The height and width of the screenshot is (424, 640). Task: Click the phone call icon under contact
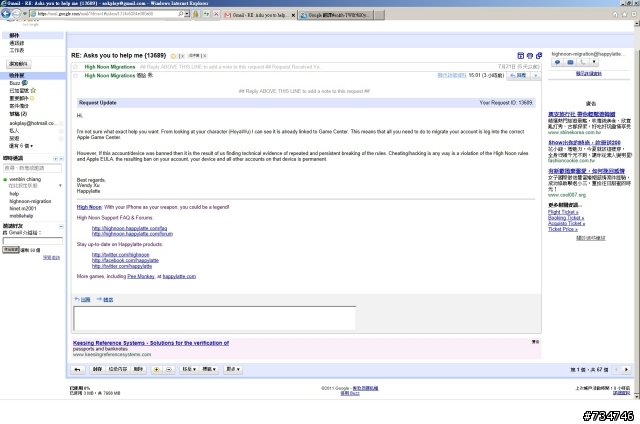pos(582,62)
